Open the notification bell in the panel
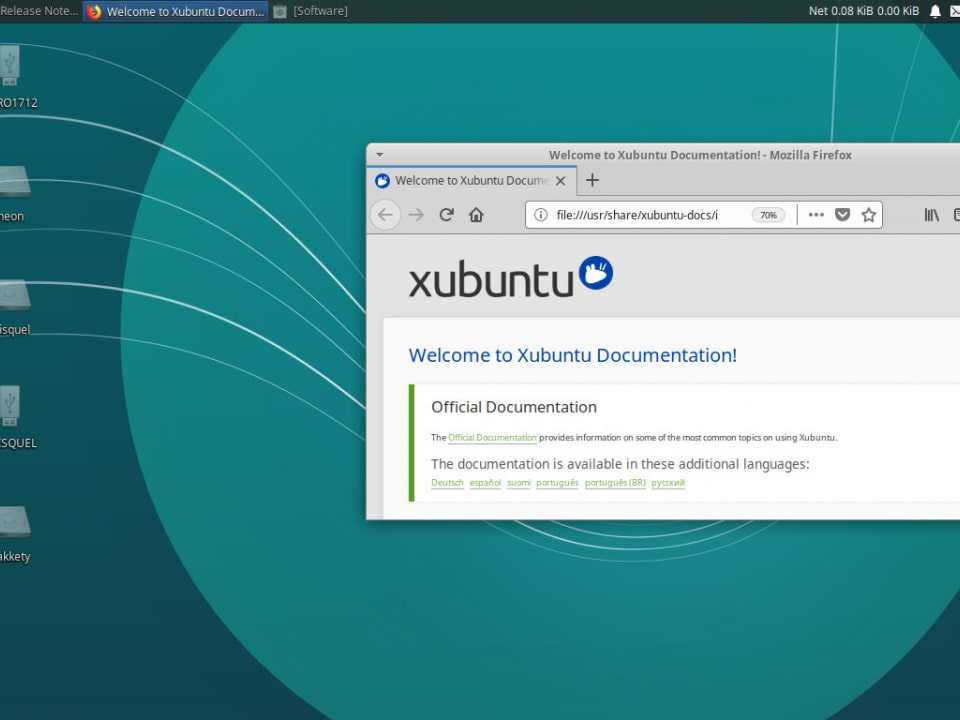 point(935,11)
